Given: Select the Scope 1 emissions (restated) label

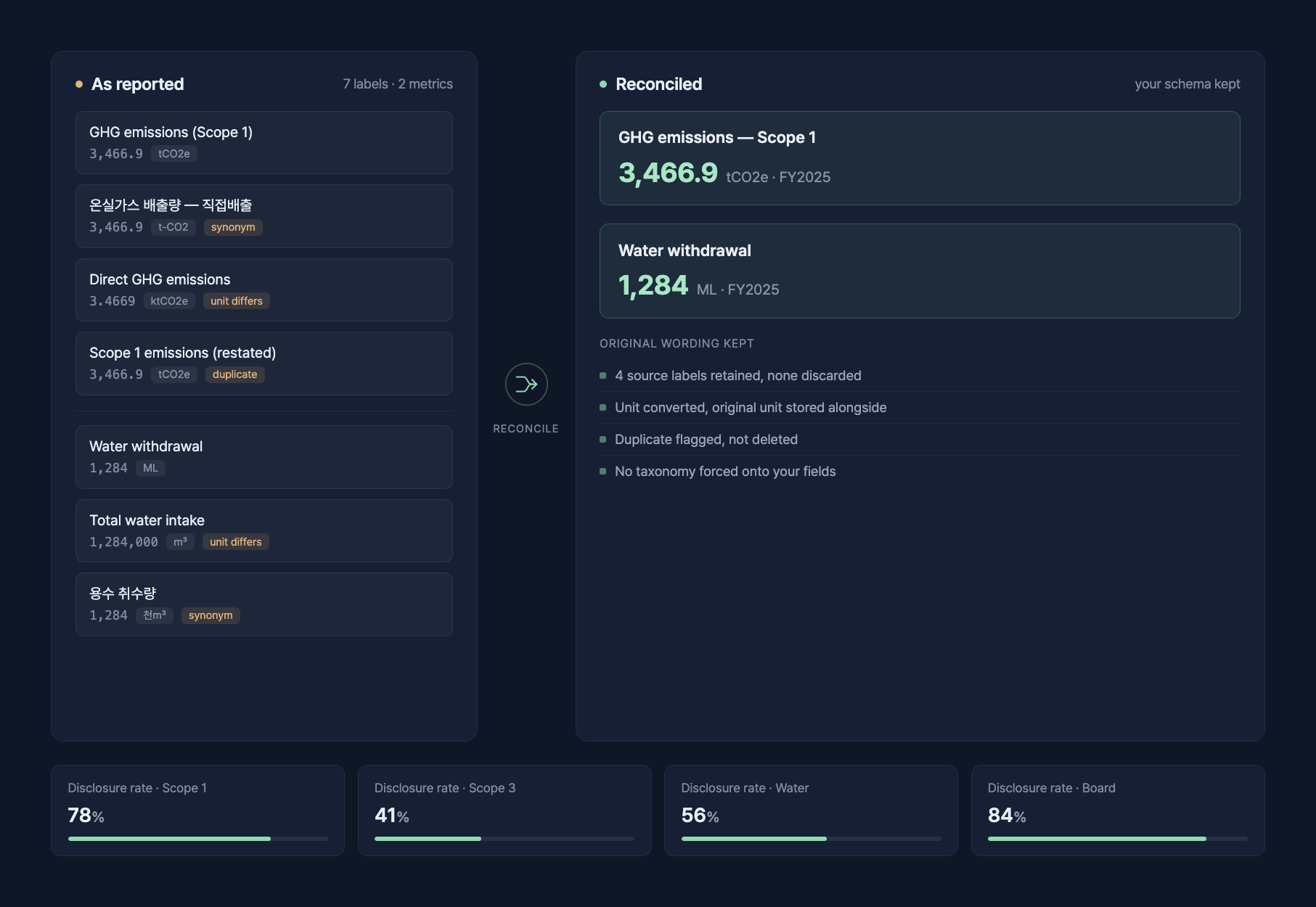Looking at the screenshot, I should pyautogui.click(x=183, y=353).
